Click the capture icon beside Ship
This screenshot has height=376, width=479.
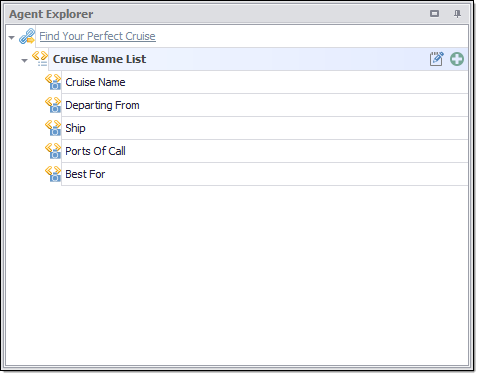click(x=53, y=128)
